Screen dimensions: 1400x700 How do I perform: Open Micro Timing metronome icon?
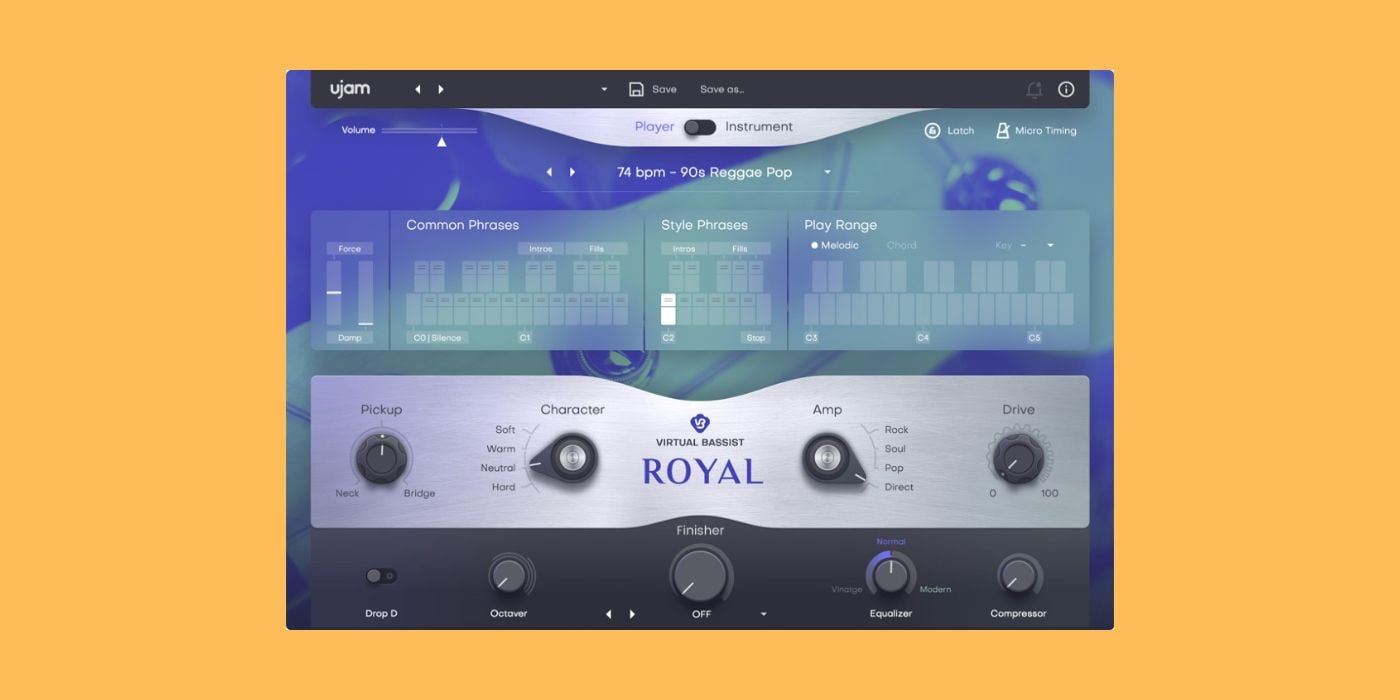[1002, 131]
